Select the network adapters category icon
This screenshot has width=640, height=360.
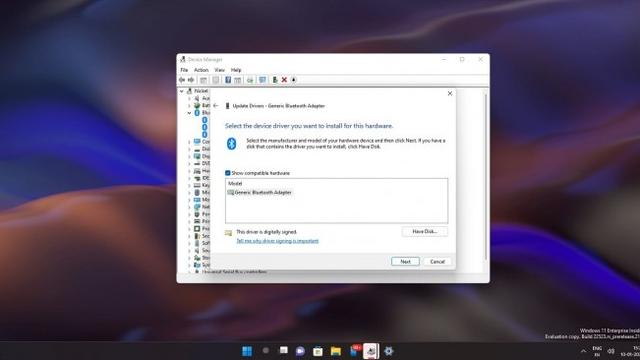tap(197, 207)
